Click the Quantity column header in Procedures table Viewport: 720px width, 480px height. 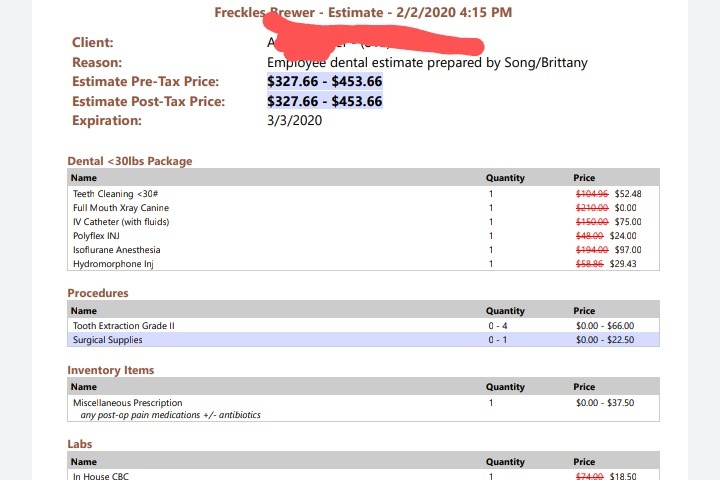pyautogui.click(x=505, y=311)
